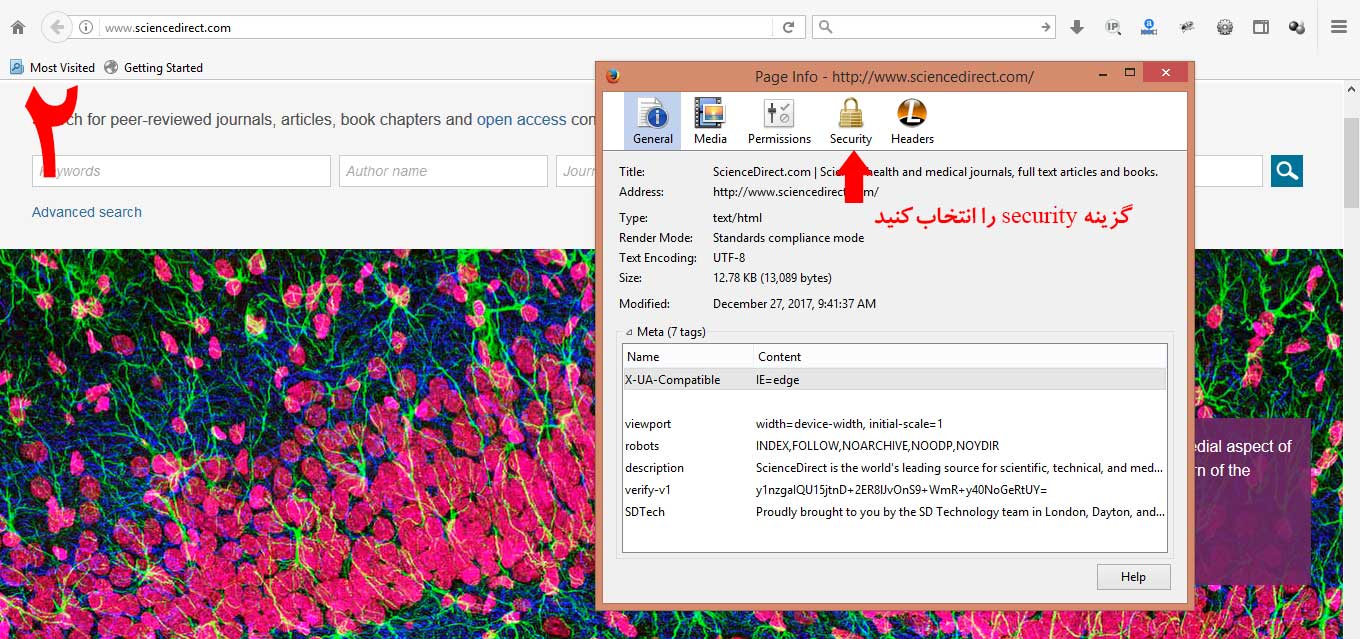Click the Author name field
This screenshot has width=1360, height=639.
click(x=443, y=171)
